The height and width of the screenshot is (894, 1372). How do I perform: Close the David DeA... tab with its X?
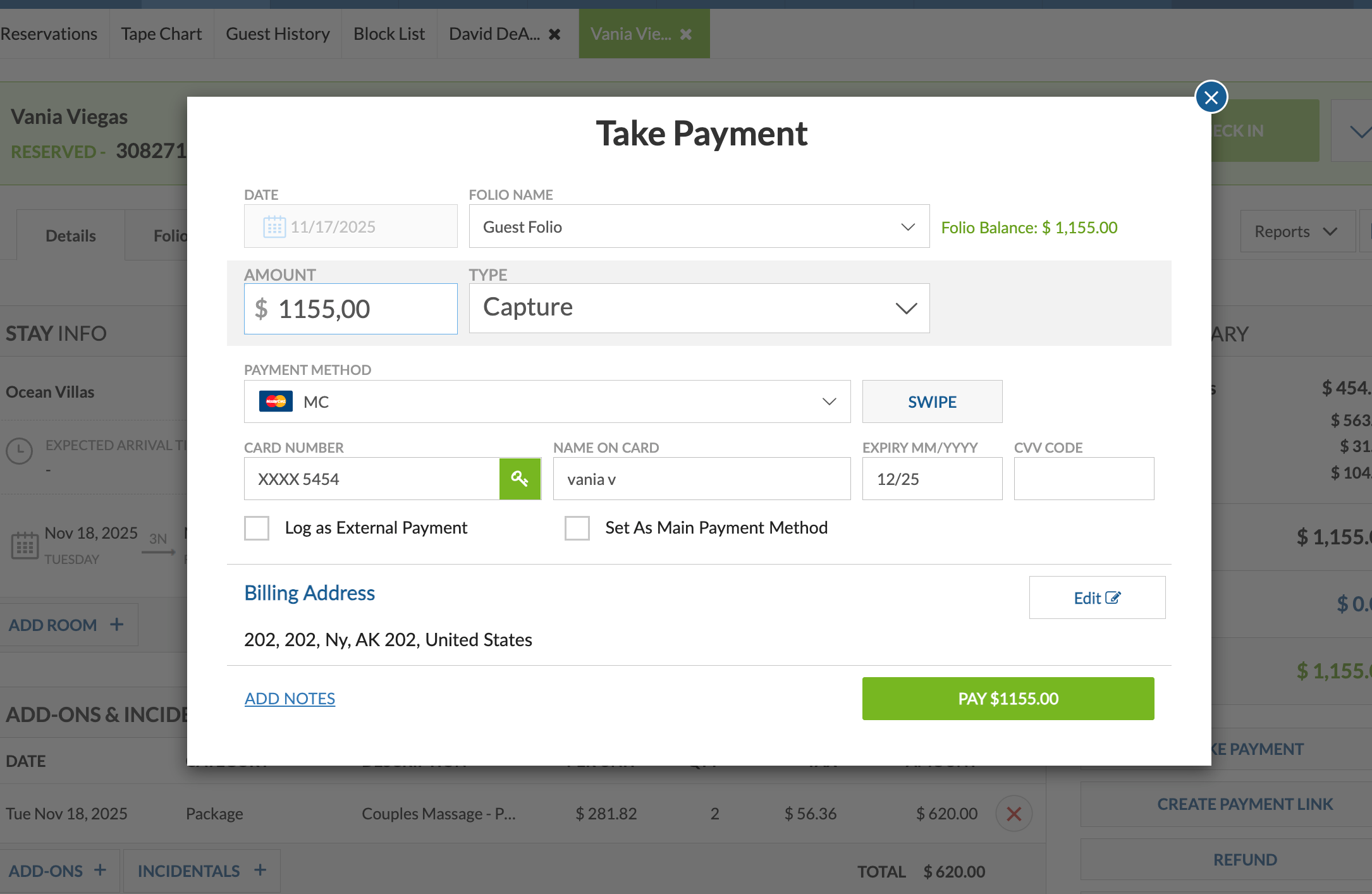point(554,34)
